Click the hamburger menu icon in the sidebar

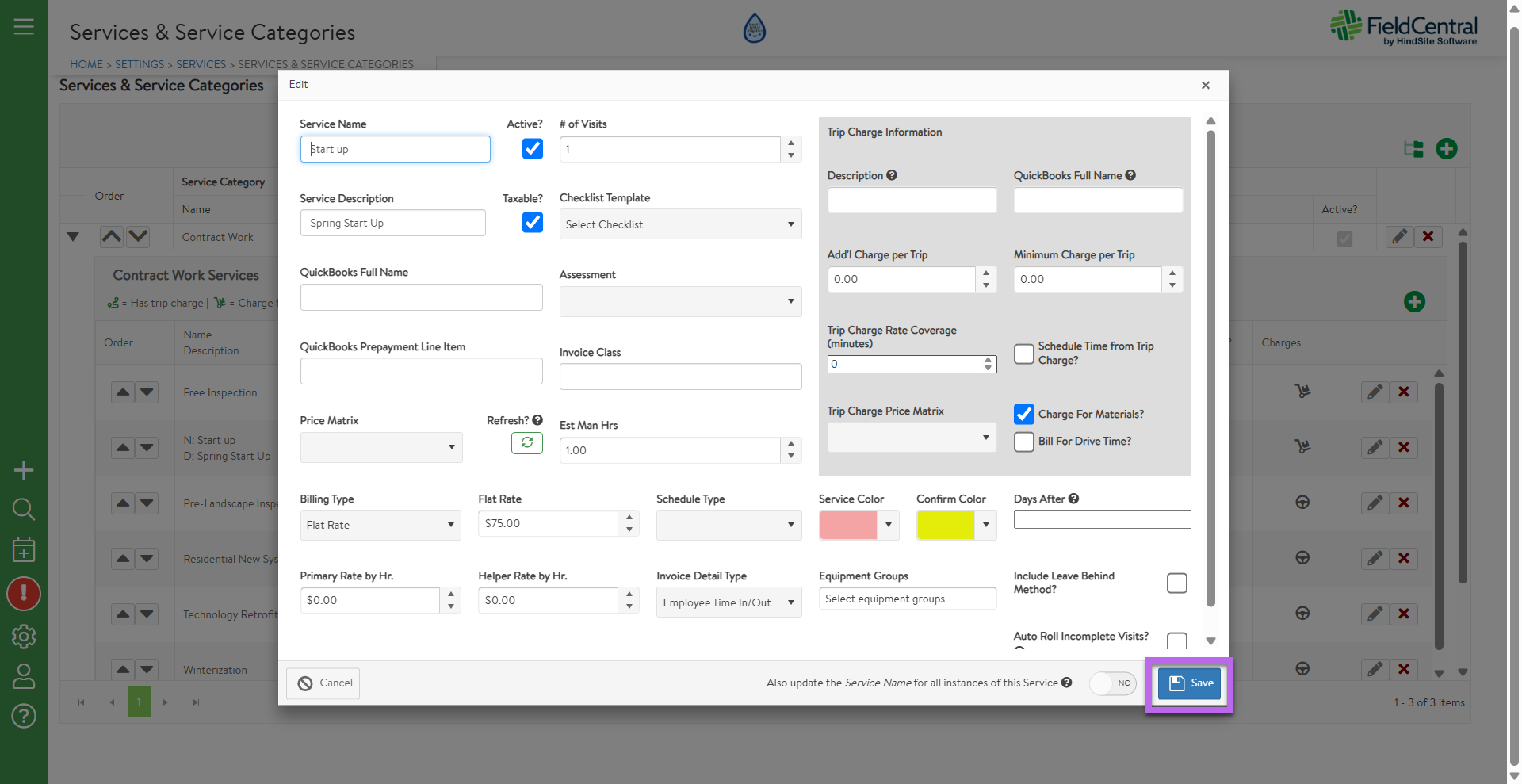(24, 26)
